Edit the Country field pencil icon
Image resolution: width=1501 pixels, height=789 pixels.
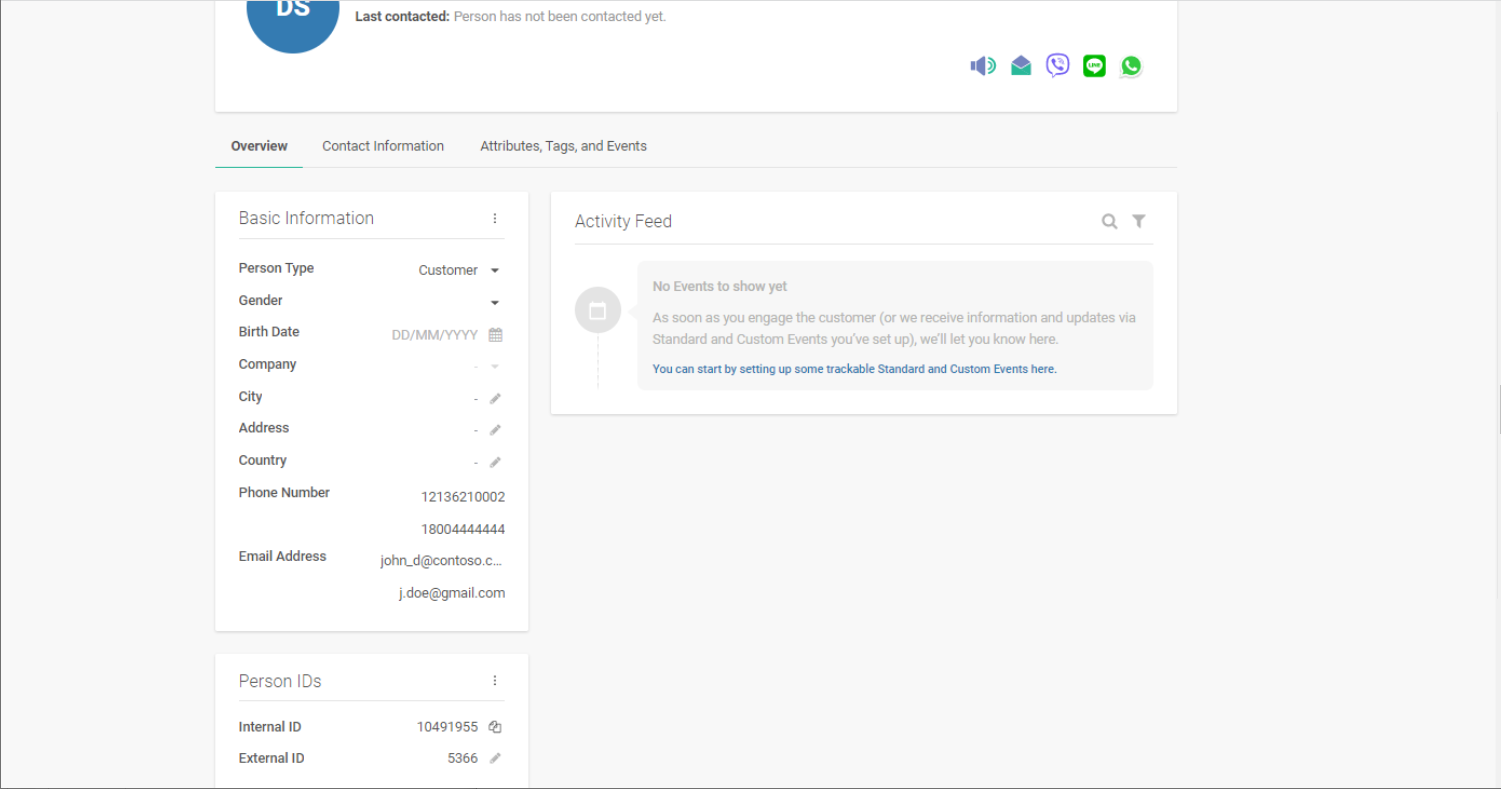coord(495,462)
